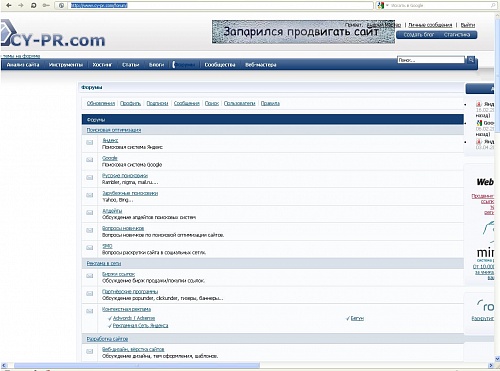Open Блоги menu item
The width and height of the screenshot is (500, 371).
coord(156,65)
